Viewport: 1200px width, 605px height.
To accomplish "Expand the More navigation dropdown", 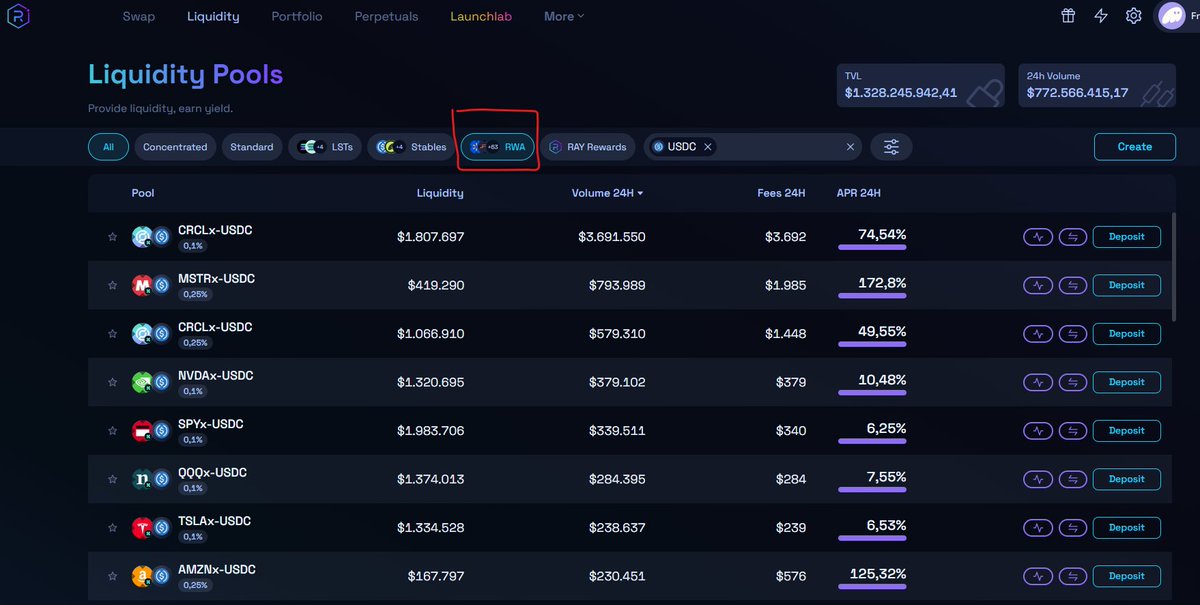I will point(564,16).
